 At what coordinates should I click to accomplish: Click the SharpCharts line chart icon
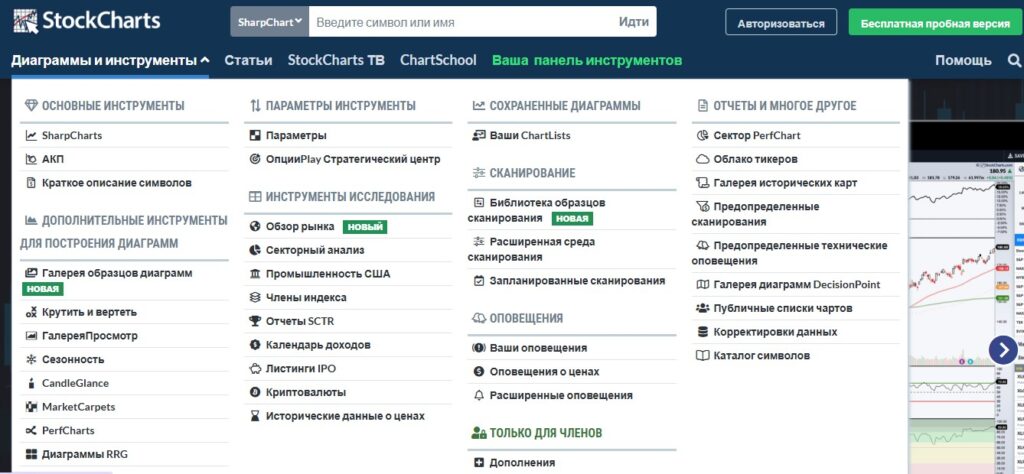point(31,136)
